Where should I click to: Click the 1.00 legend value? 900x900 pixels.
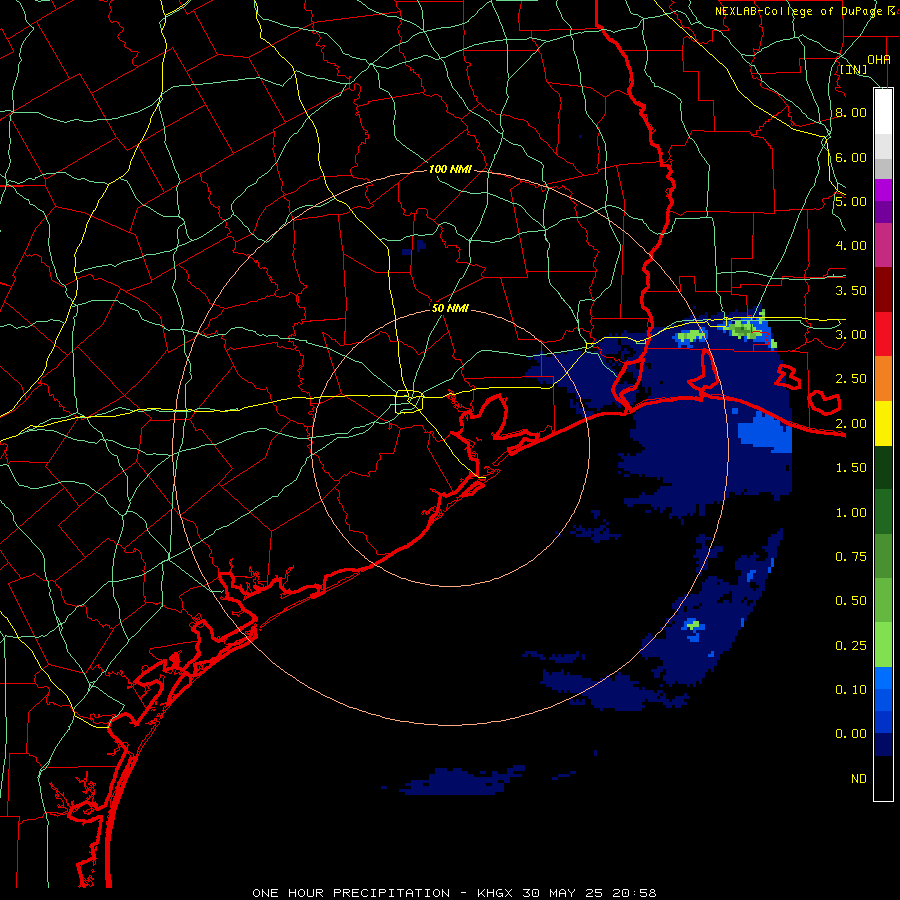[851, 513]
